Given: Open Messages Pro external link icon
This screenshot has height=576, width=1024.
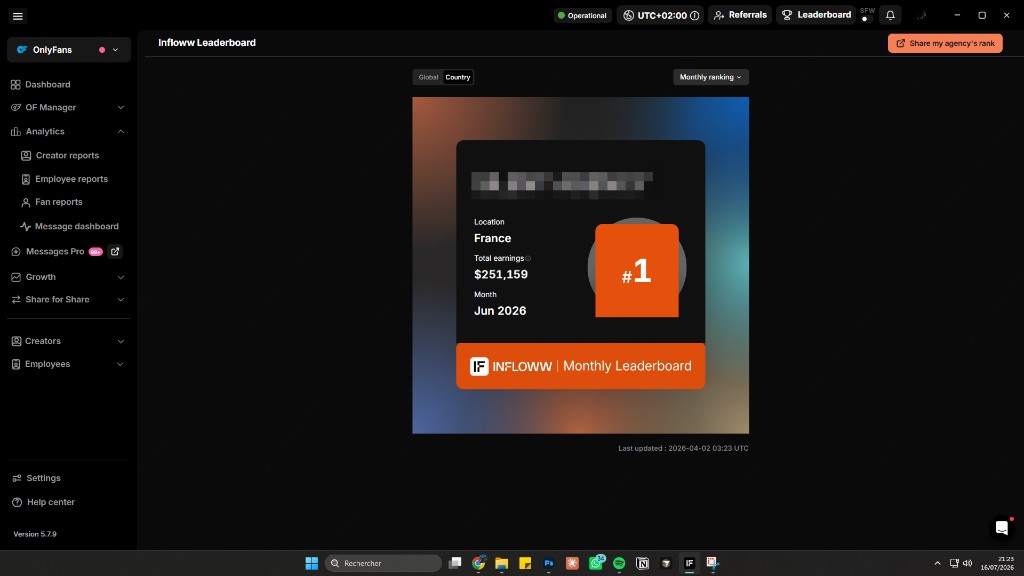Looking at the screenshot, I should (x=115, y=251).
